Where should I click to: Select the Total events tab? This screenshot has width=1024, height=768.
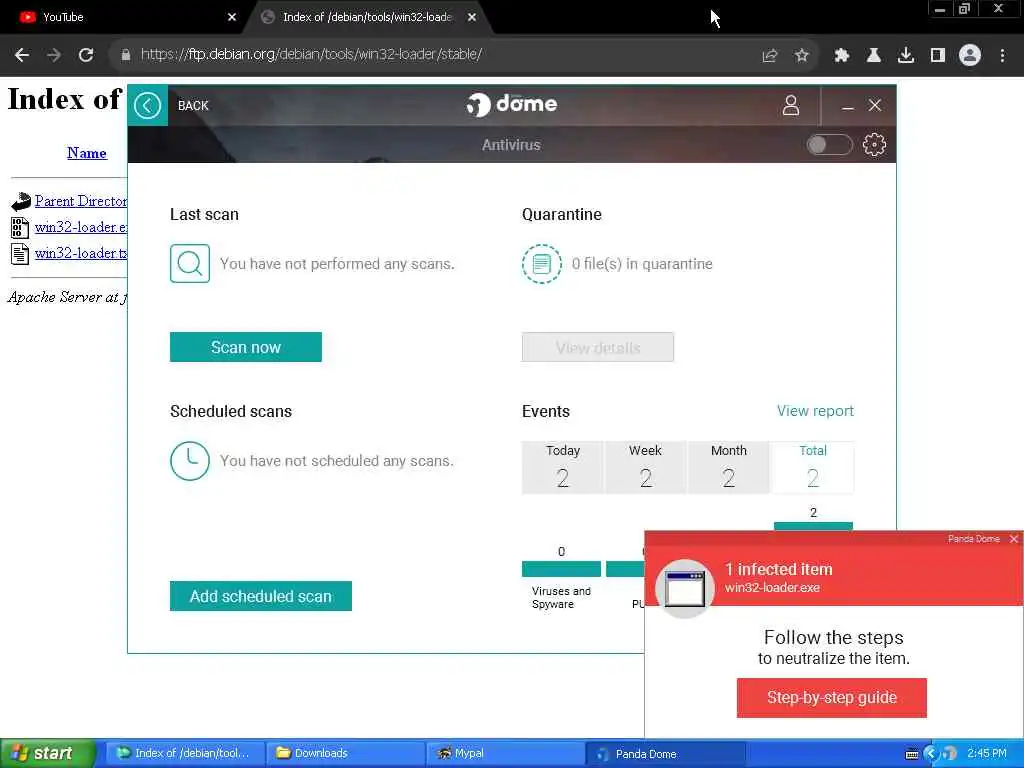pos(813,467)
